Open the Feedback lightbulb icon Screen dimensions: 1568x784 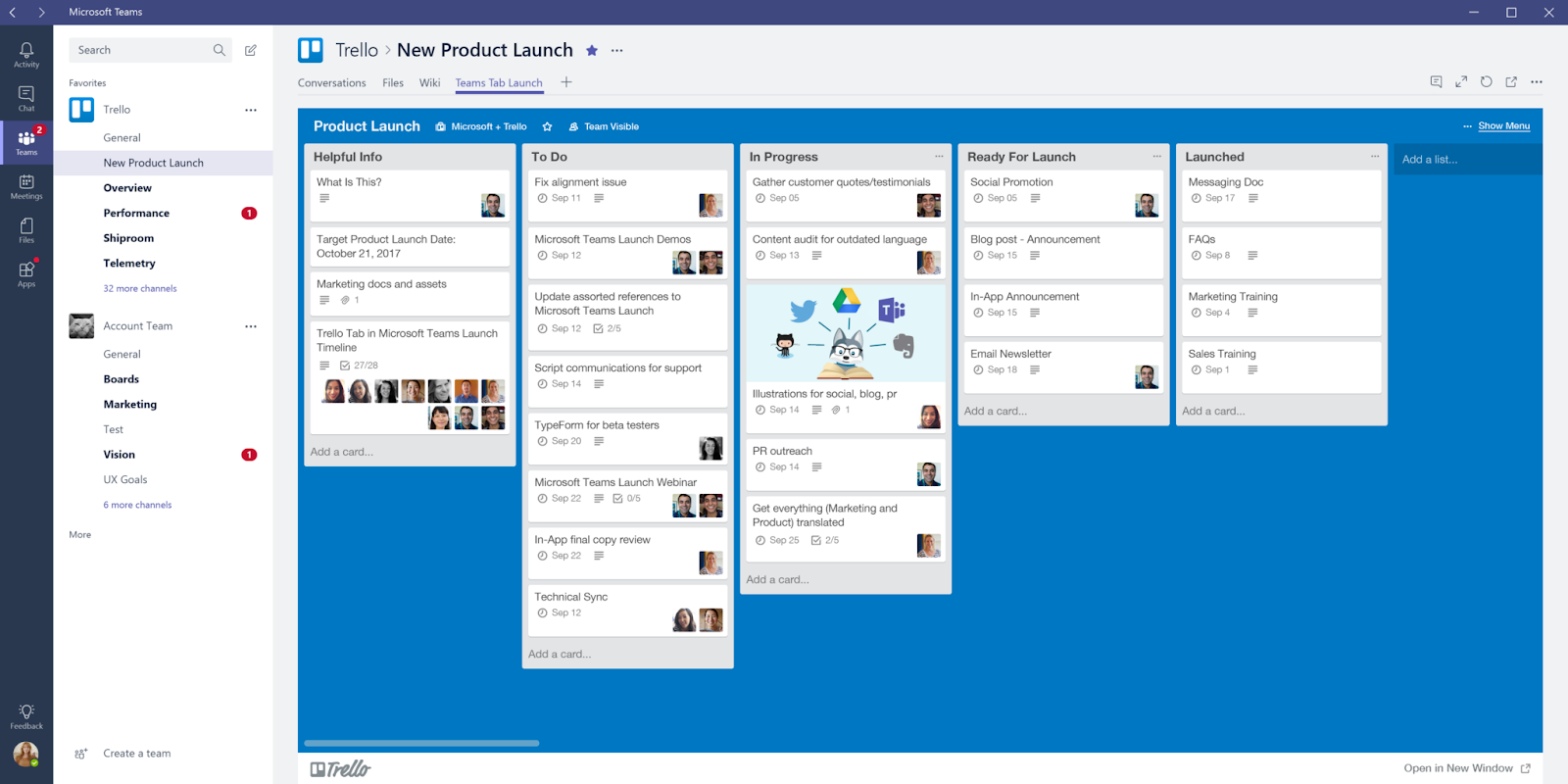(x=26, y=716)
